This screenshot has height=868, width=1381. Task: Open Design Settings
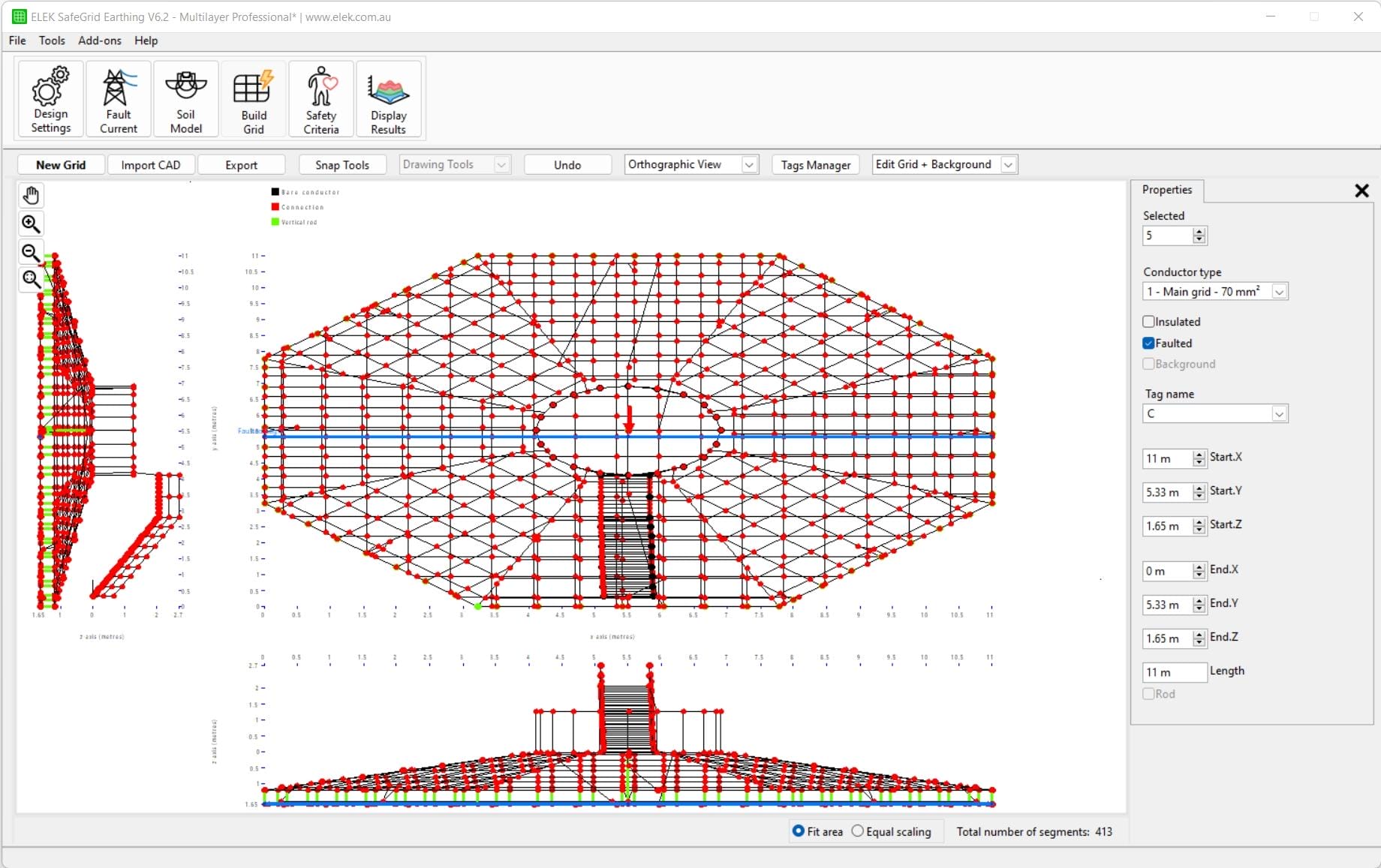point(49,99)
